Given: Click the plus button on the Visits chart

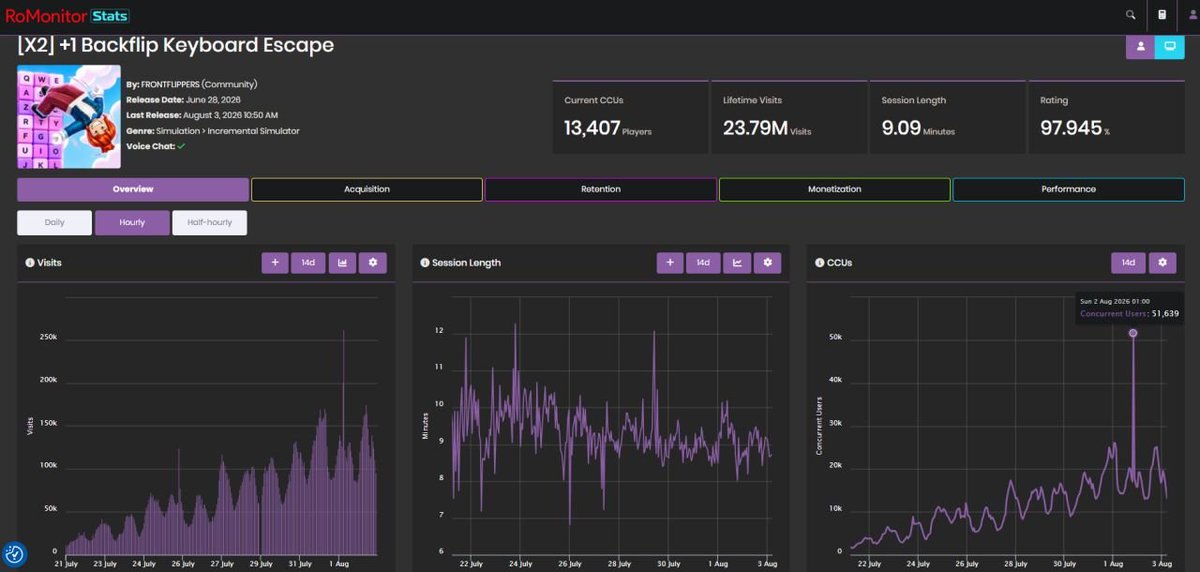Looking at the screenshot, I should pos(275,262).
